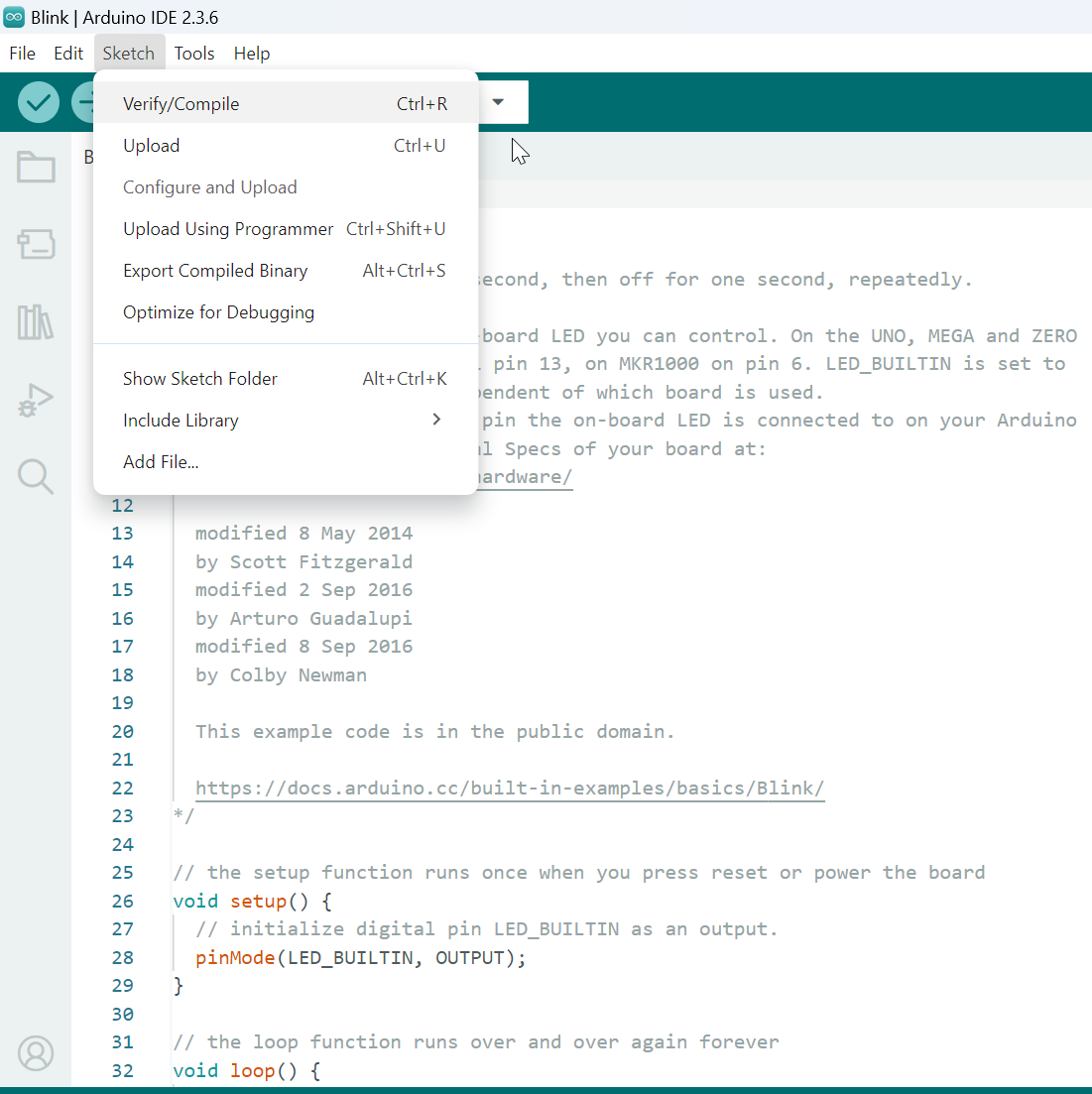The image size is (1092, 1094).
Task: Open the Sketchbook folder sidebar icon
Action: click(x=36, y=167)
